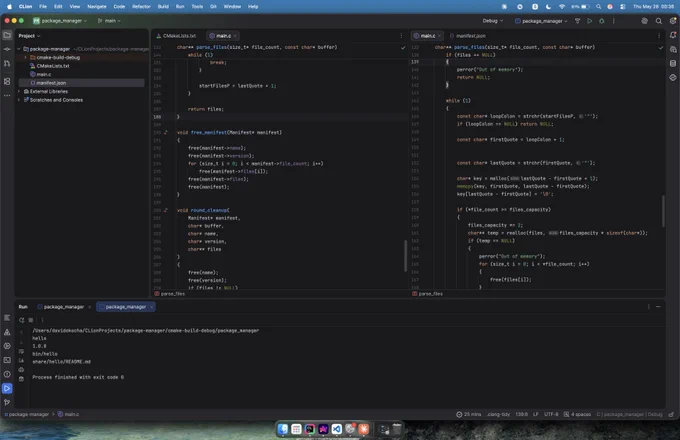Open the TODO list icon in left sidebar

[x=7, y=318]
